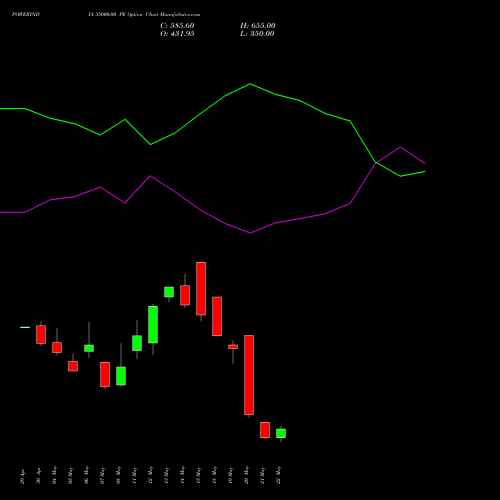The image size is (500, 500).
Task: Click the open price value O: 431.95
Action: [177, 34]
